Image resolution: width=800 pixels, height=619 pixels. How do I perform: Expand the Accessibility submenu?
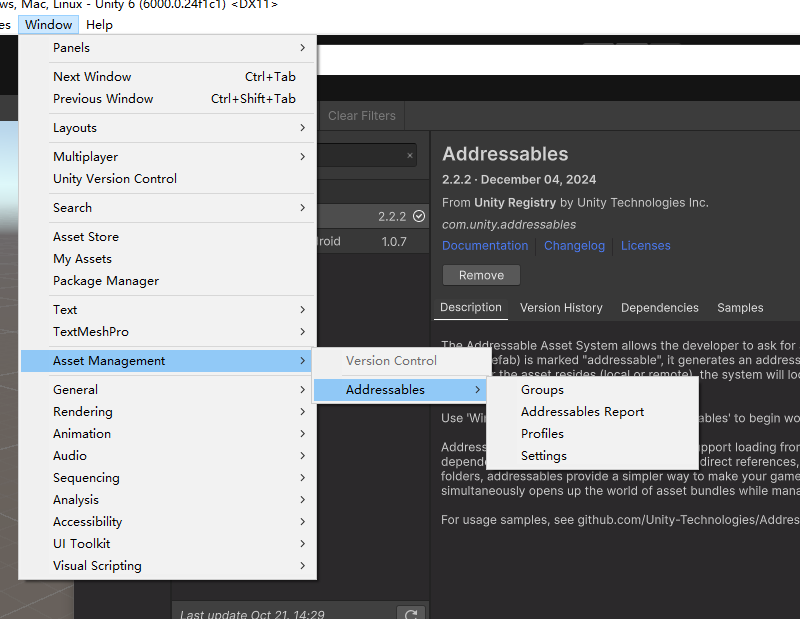coord(167,522)
